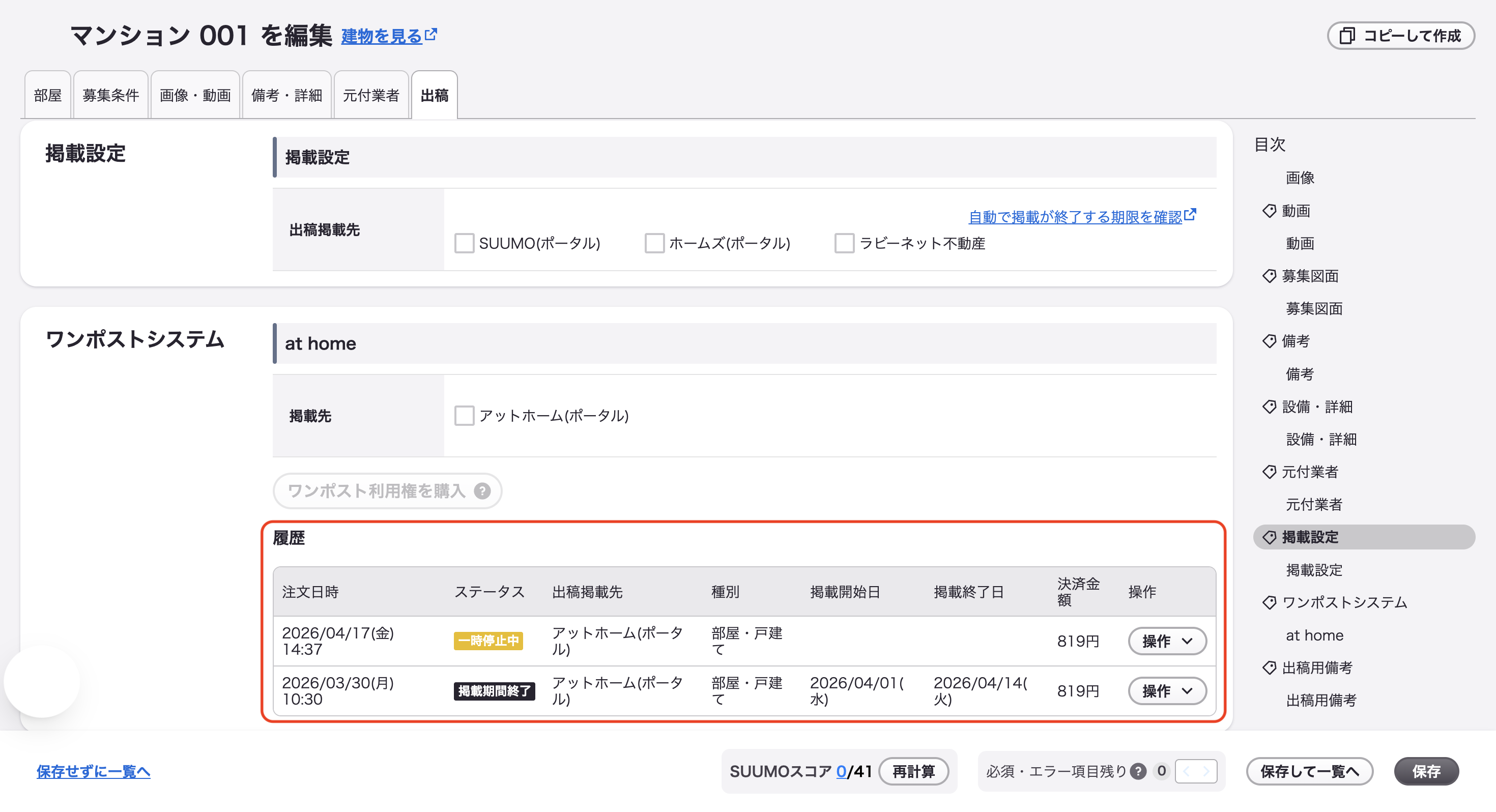Screen dimensions: 1496x812
Task: Click tag icon beside 動画 in 目次
Action: pos(1270,211)
